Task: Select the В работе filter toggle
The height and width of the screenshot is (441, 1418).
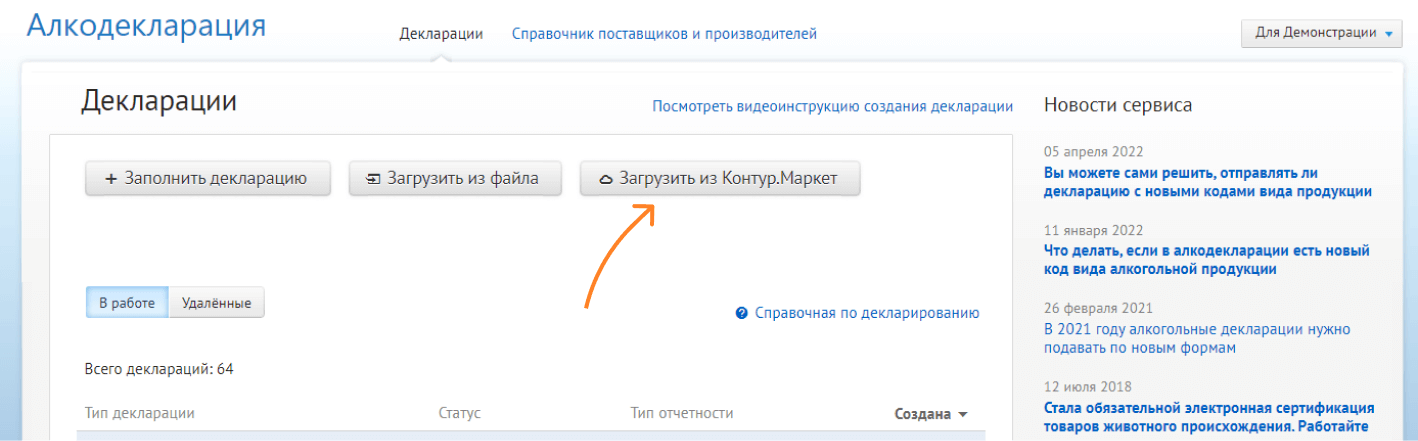Action: click(x=127, y=302)
